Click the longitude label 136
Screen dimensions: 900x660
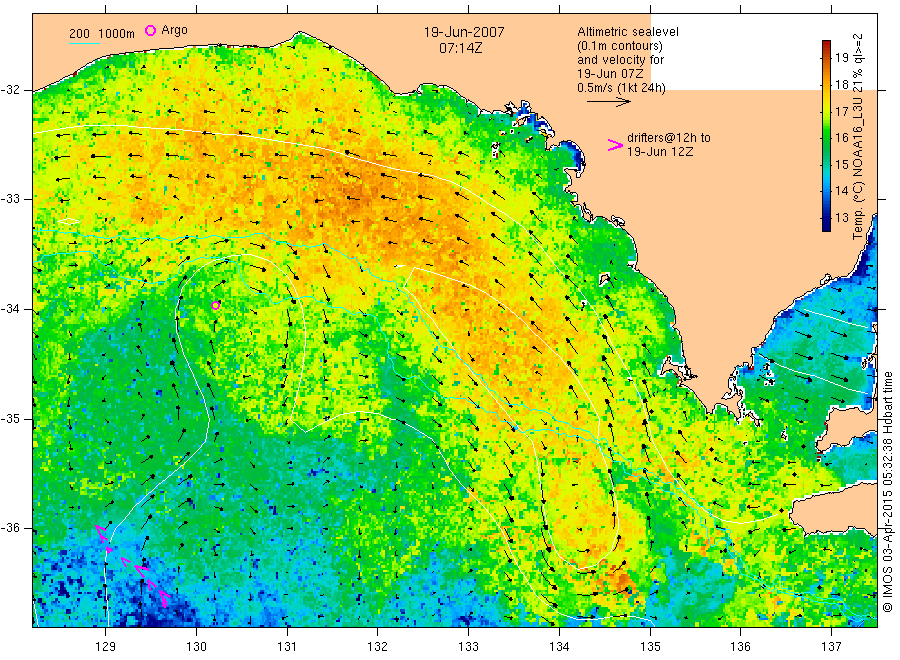[x=740, y=647]
